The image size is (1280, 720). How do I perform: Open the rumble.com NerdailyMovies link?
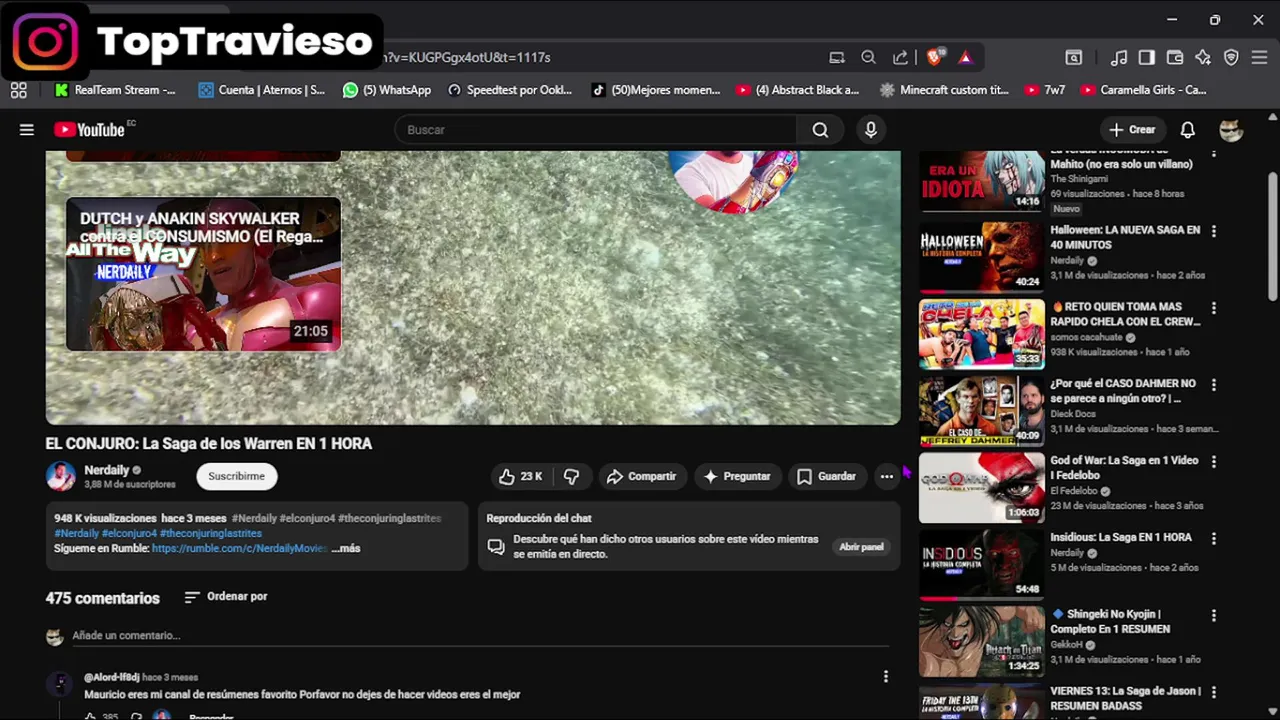[x=239, y=549]
